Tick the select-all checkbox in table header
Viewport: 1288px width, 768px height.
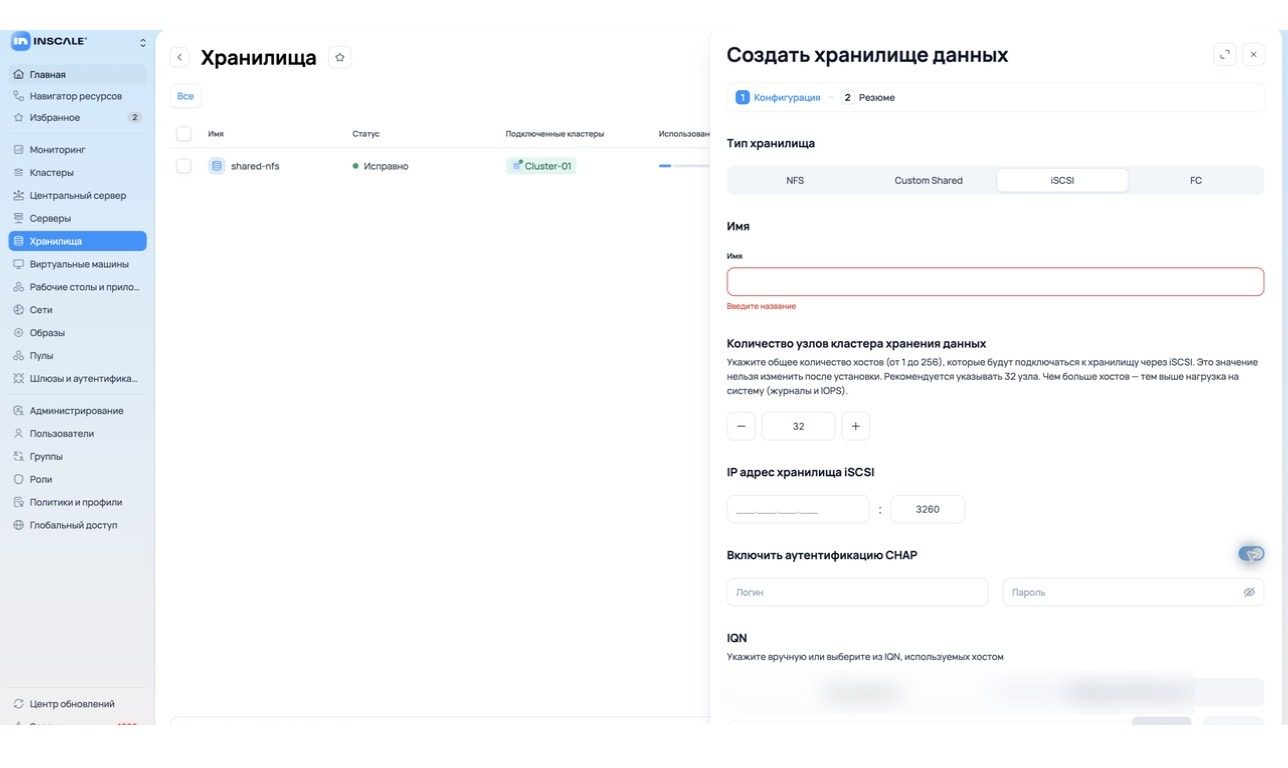[184, 133]
